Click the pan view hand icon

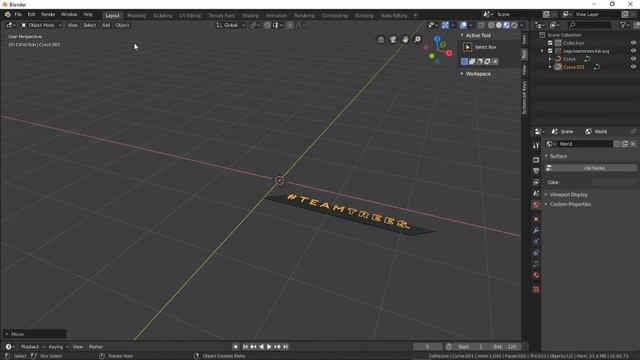pyautogui.click(x=405, y=40)
